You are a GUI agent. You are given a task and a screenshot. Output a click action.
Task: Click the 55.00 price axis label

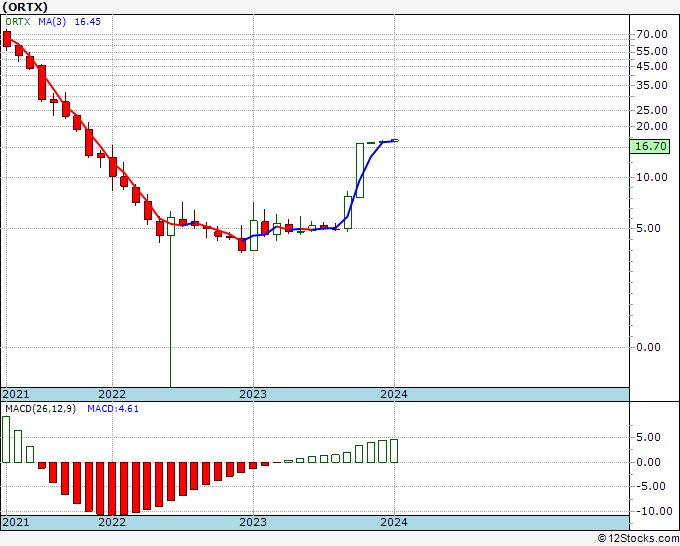click(x=652, y=51)
